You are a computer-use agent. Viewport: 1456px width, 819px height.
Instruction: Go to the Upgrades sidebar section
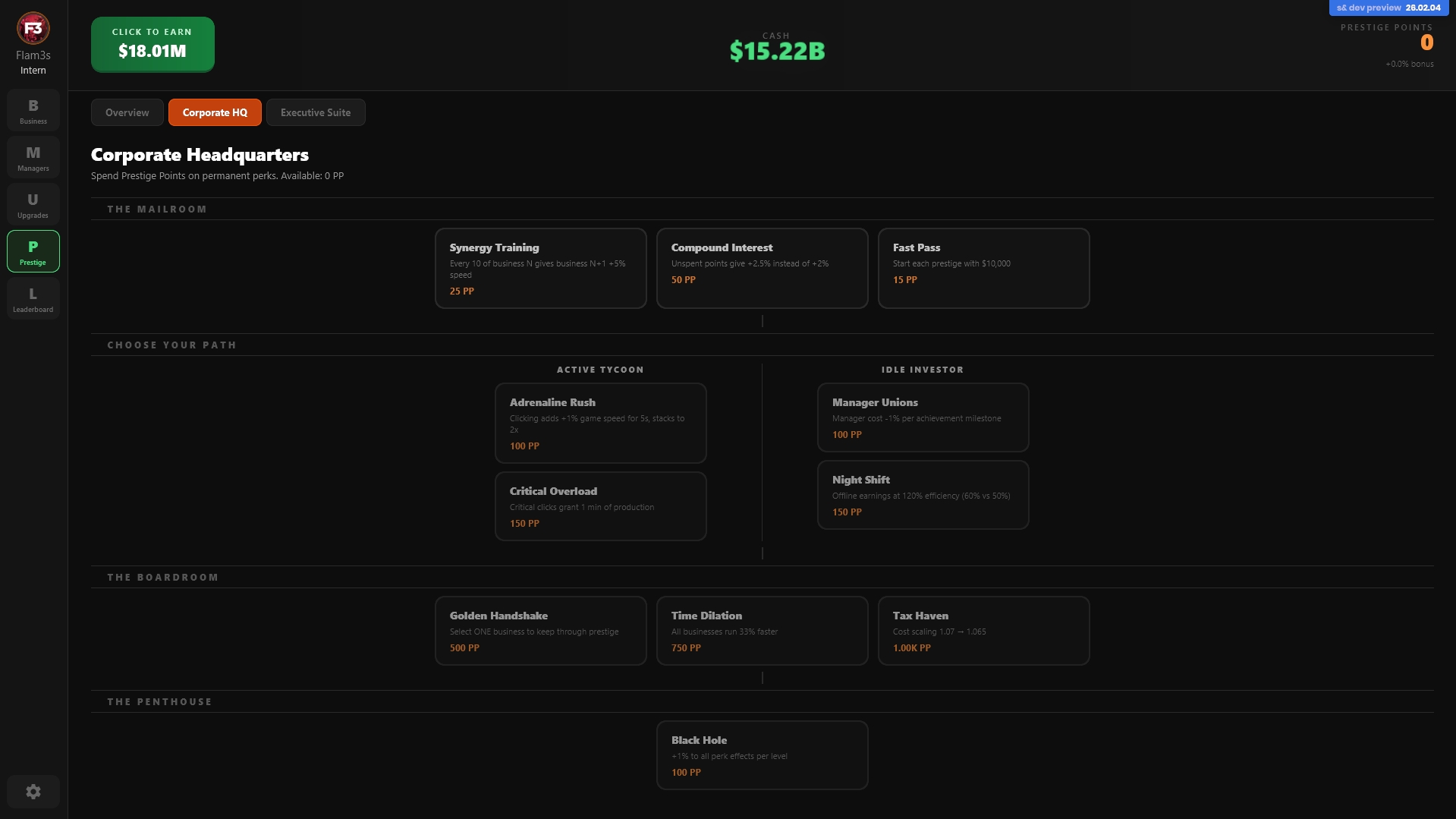tap(33, 205)
